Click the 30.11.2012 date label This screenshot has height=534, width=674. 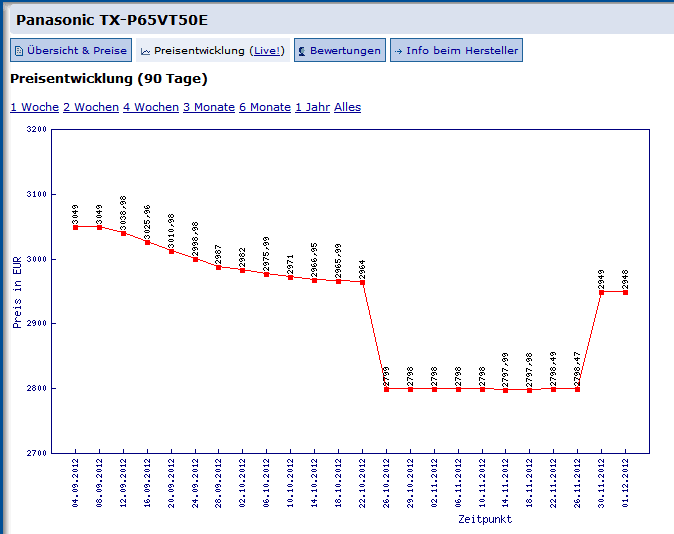point(601,483)
